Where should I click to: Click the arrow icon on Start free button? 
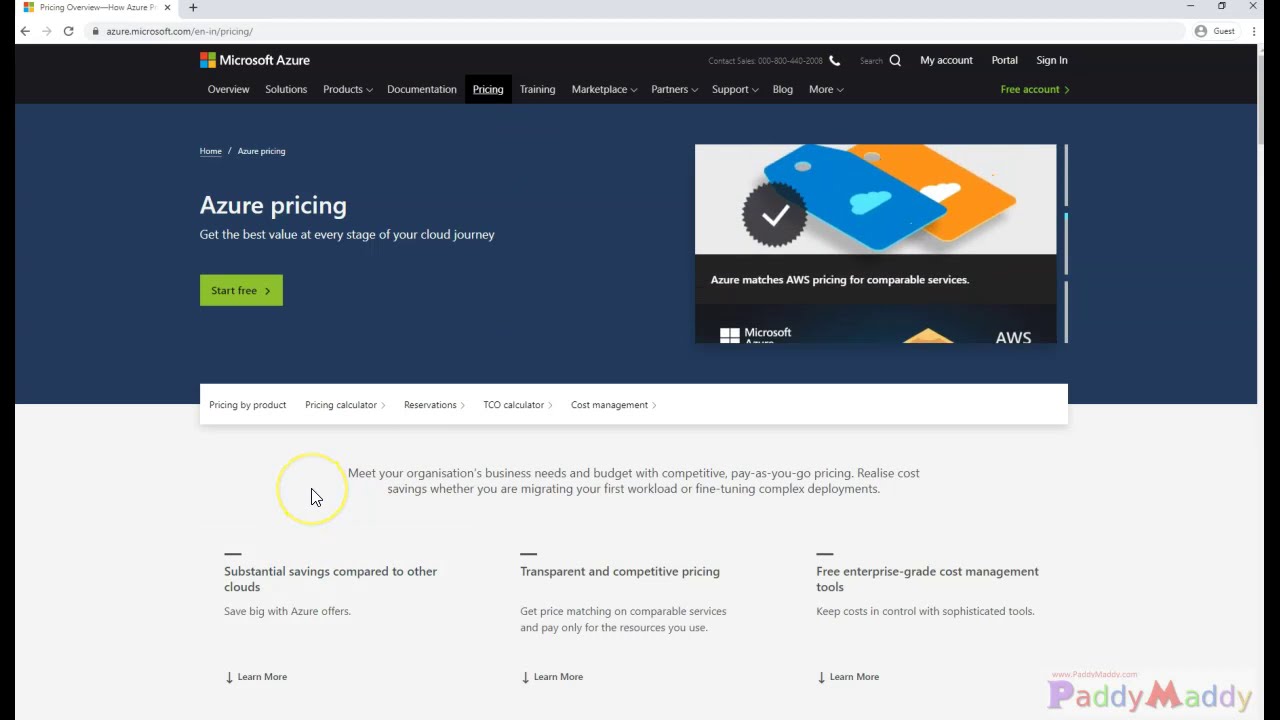[267, 291]
